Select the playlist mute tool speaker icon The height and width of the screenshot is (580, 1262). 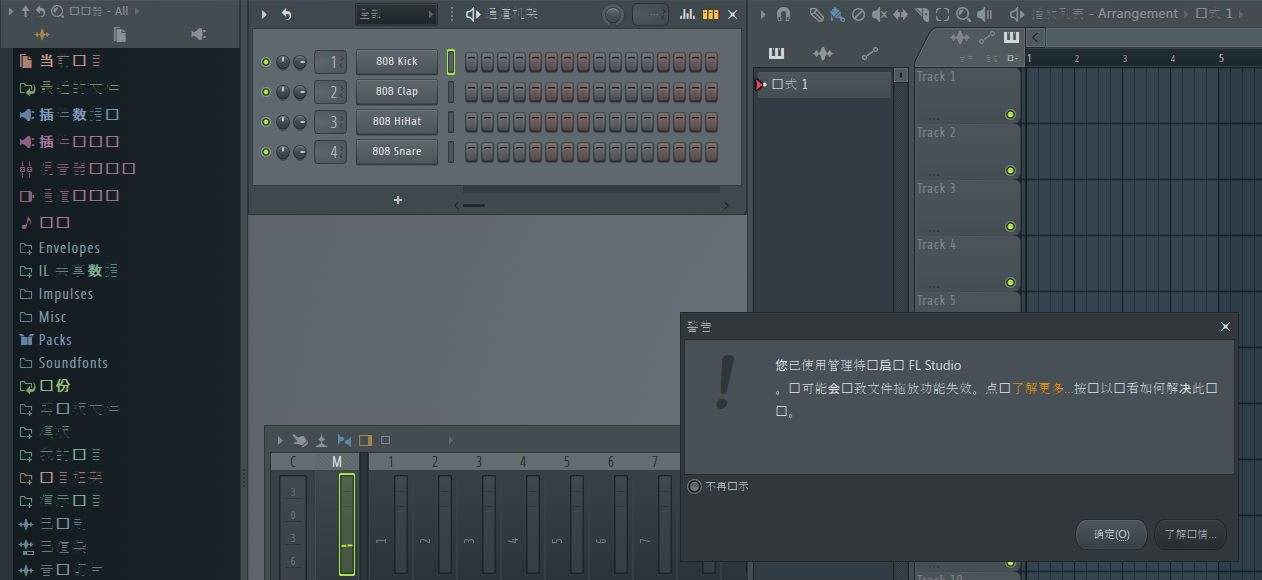tap(879, 14)
